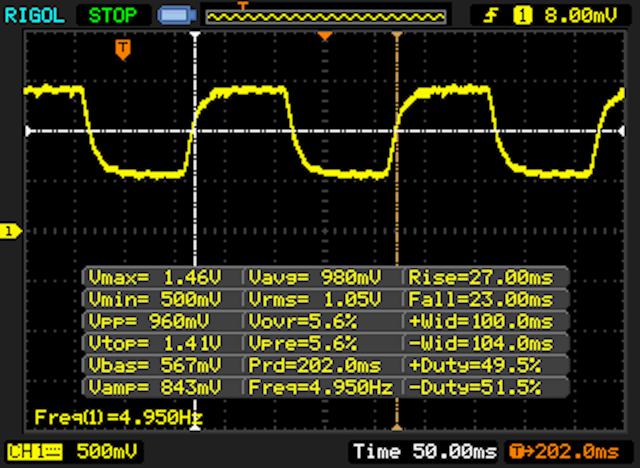The height and width of the screenshot is (468, 640).
Task: Click the Vrms= 1.05V measurement
Action: 315,299
